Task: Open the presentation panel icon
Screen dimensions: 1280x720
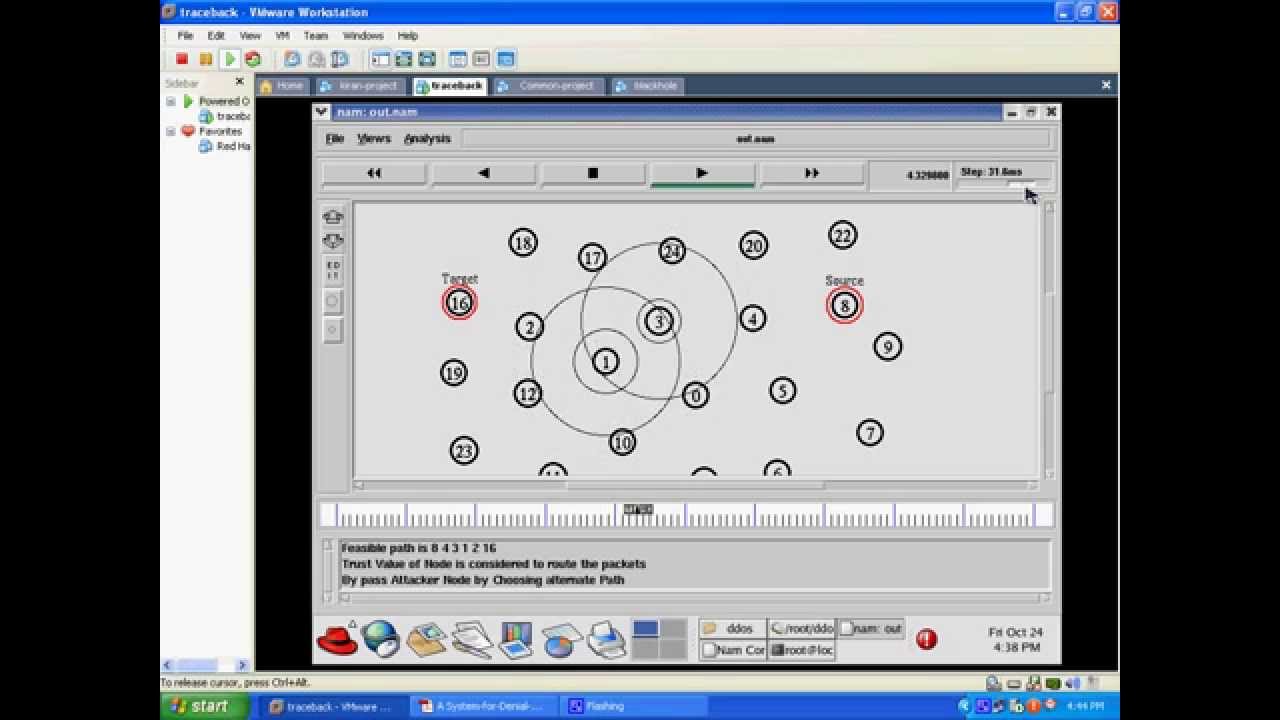Action: pyautogui.click(x=516, y=639)
